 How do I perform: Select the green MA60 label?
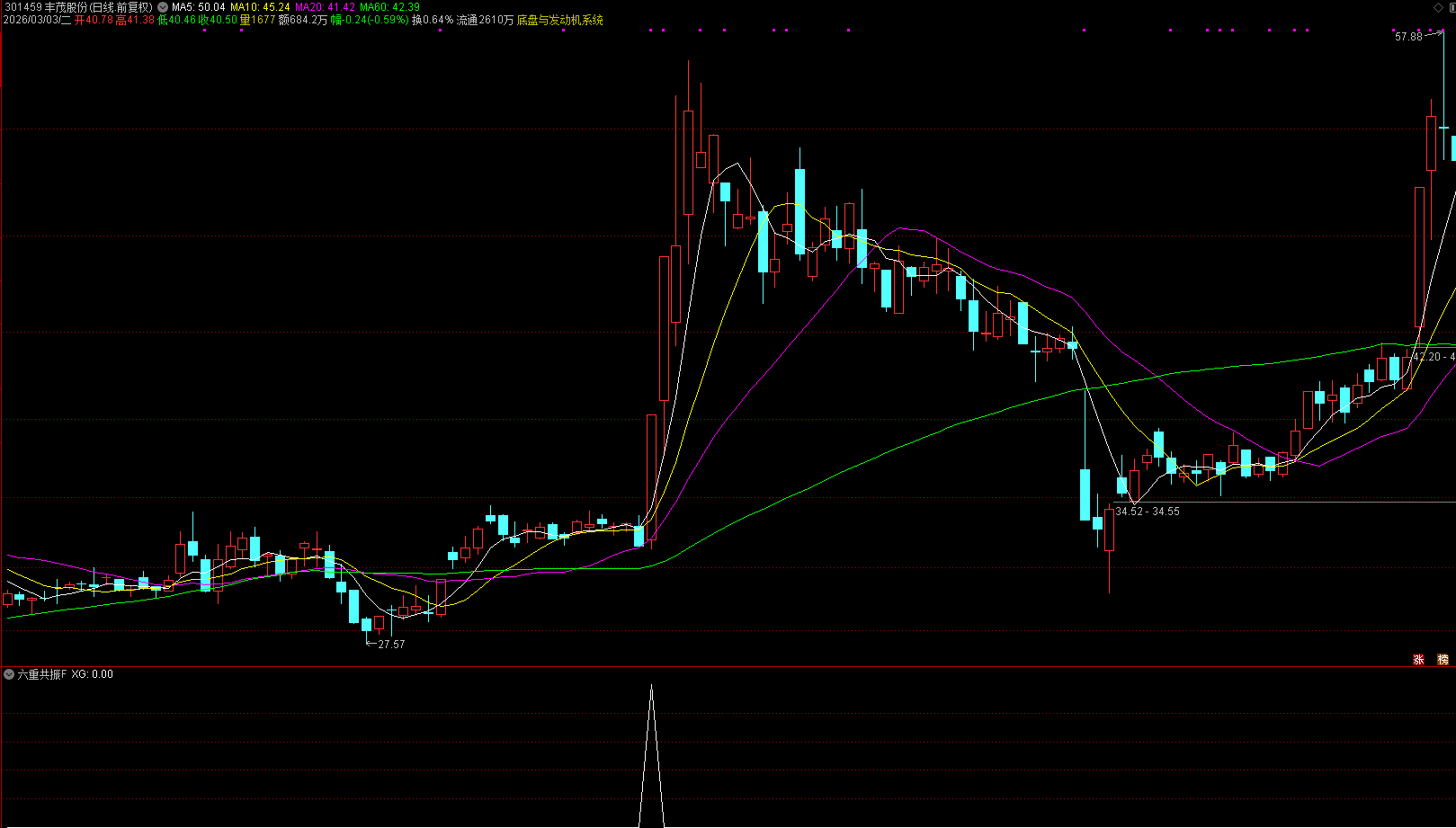[389, 6]
